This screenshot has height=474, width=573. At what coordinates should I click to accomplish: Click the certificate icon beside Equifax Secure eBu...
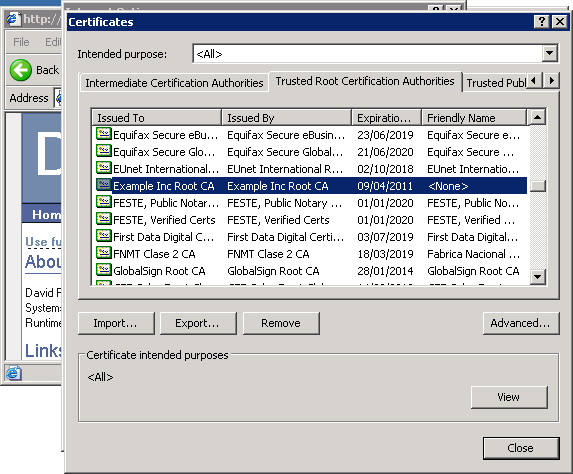(x=104, y=134)
